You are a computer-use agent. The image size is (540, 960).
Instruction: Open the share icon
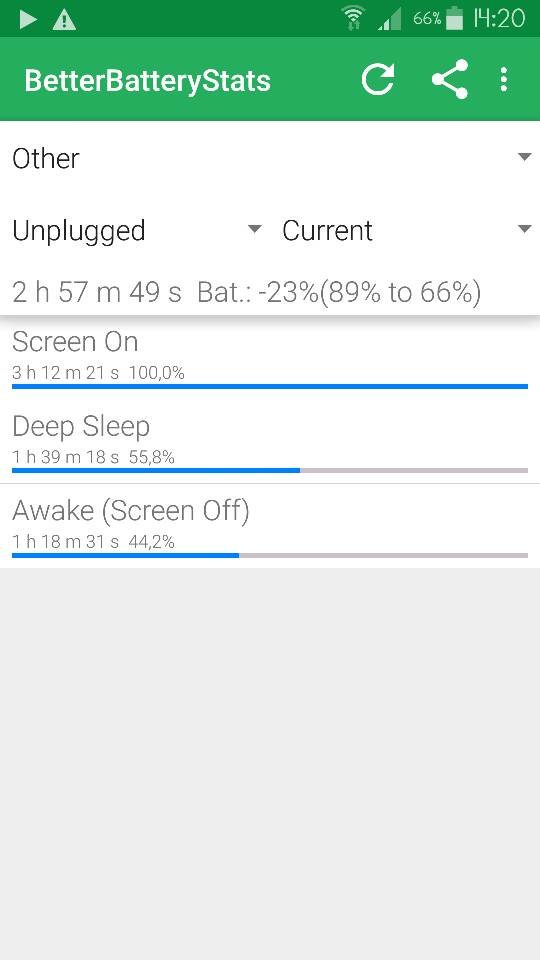coord(450,79)
